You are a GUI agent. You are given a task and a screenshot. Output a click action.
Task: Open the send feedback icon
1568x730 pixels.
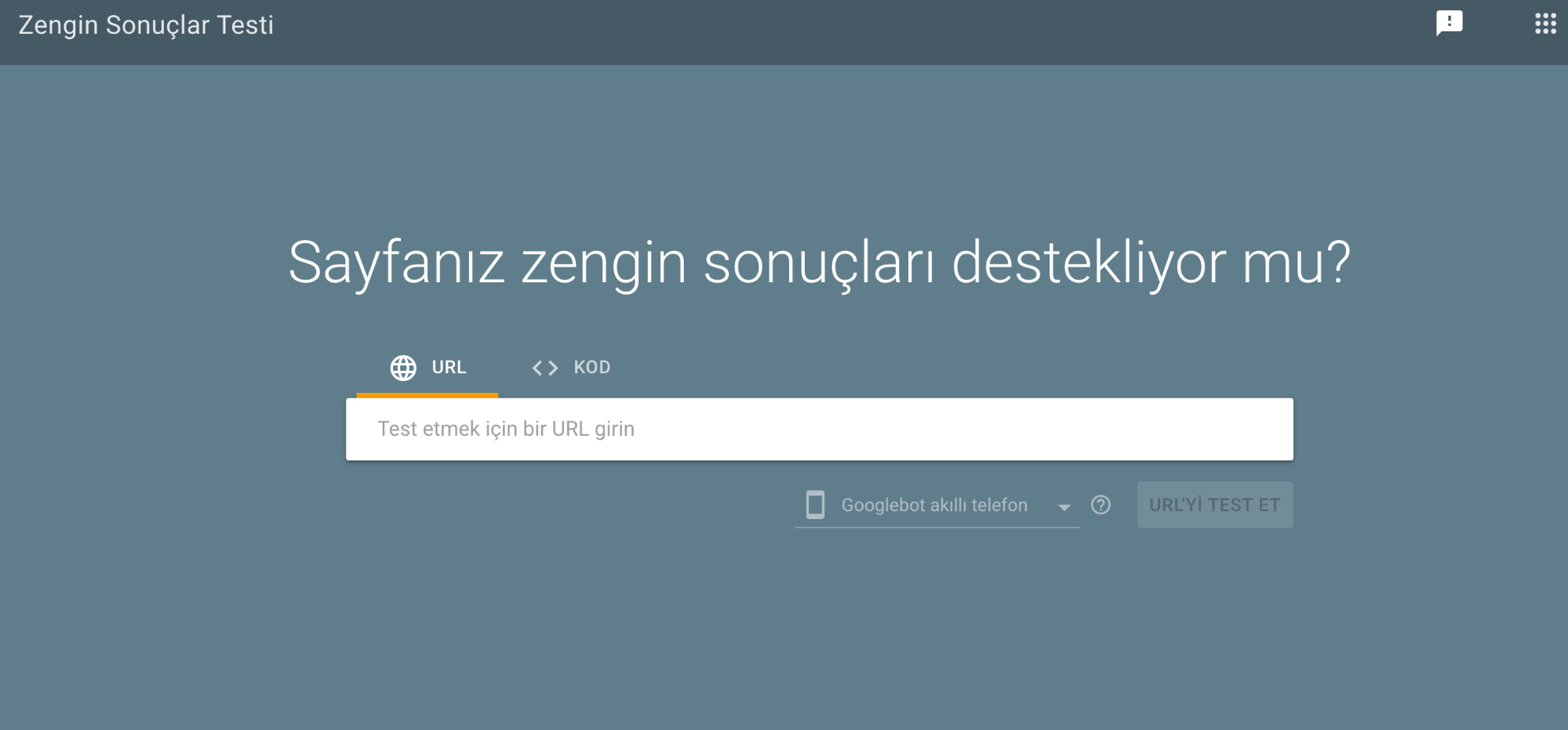click(1449, 24)
